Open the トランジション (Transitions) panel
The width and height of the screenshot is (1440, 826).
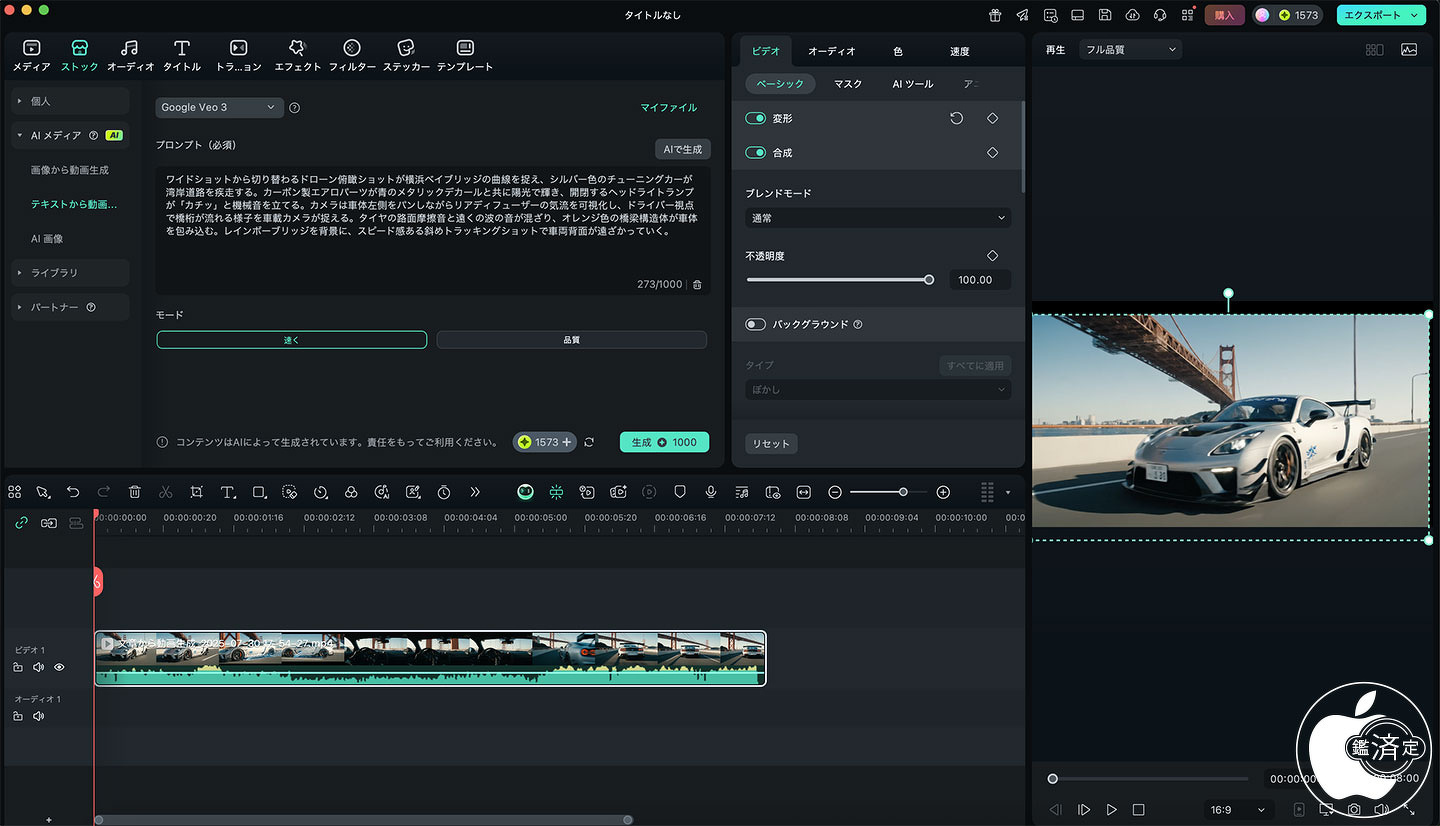coord(238,55)
